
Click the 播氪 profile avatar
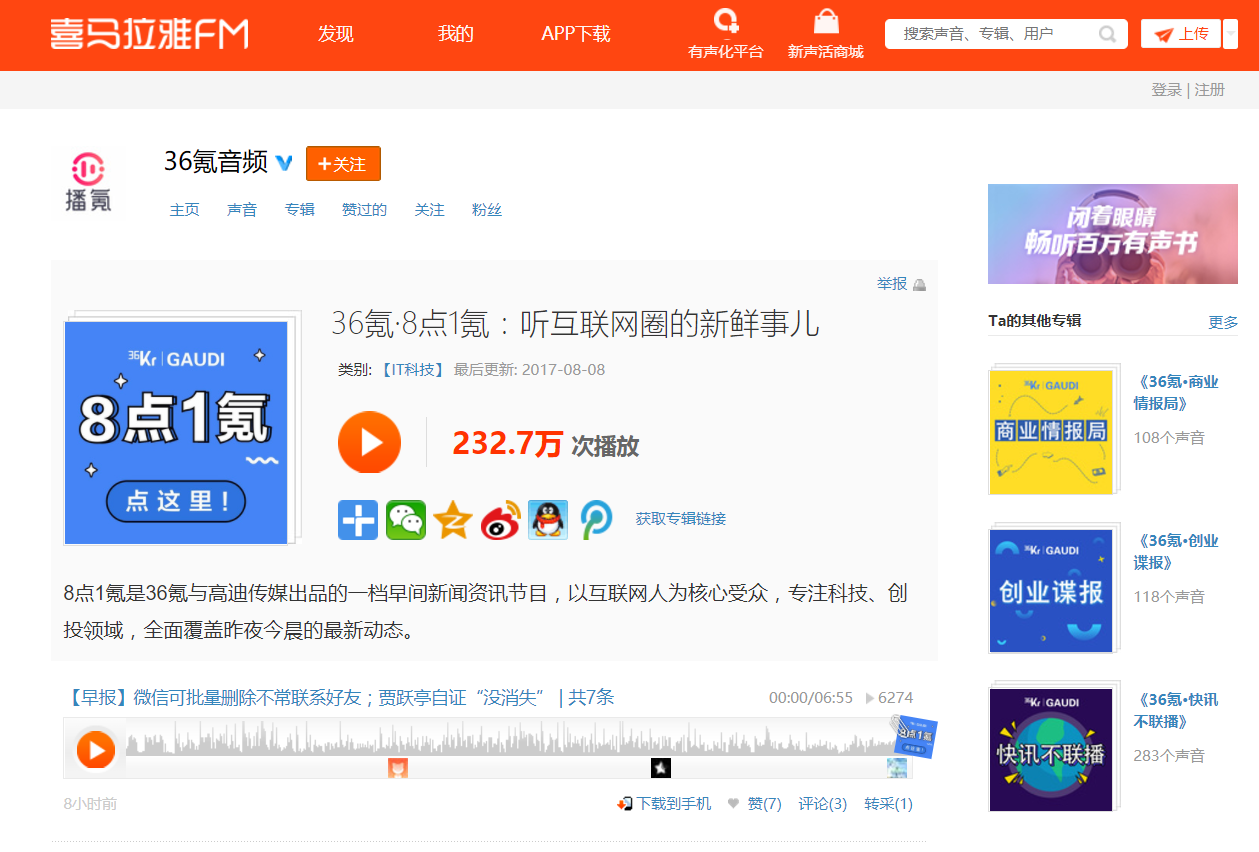point(89,182)
